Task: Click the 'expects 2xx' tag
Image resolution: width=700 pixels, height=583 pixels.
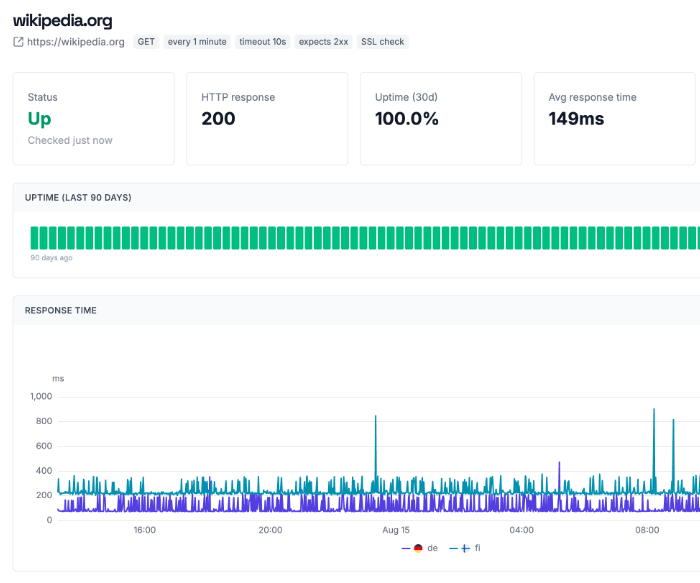Action: [323, 42]
